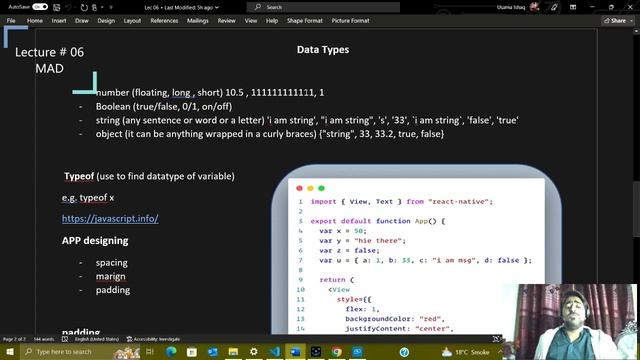The height and width of the screenshot is (360, 640).
Task: Open the user account avatar
Action: pos(534,7)
